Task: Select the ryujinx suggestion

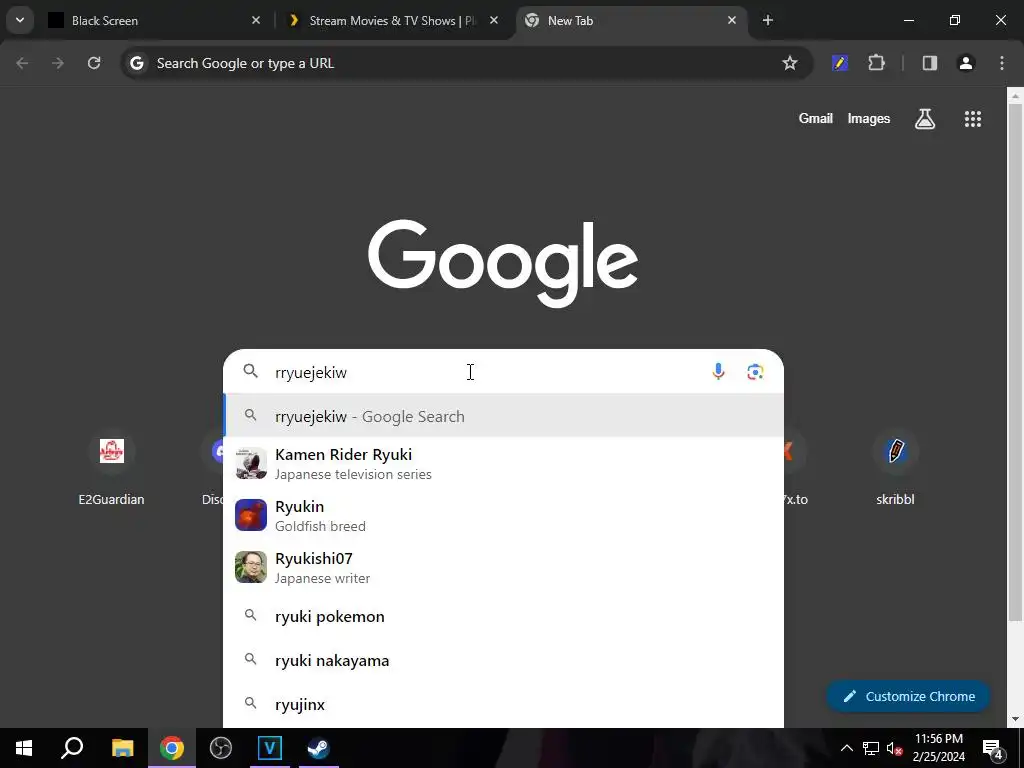Action: click(x=504, y=704)
